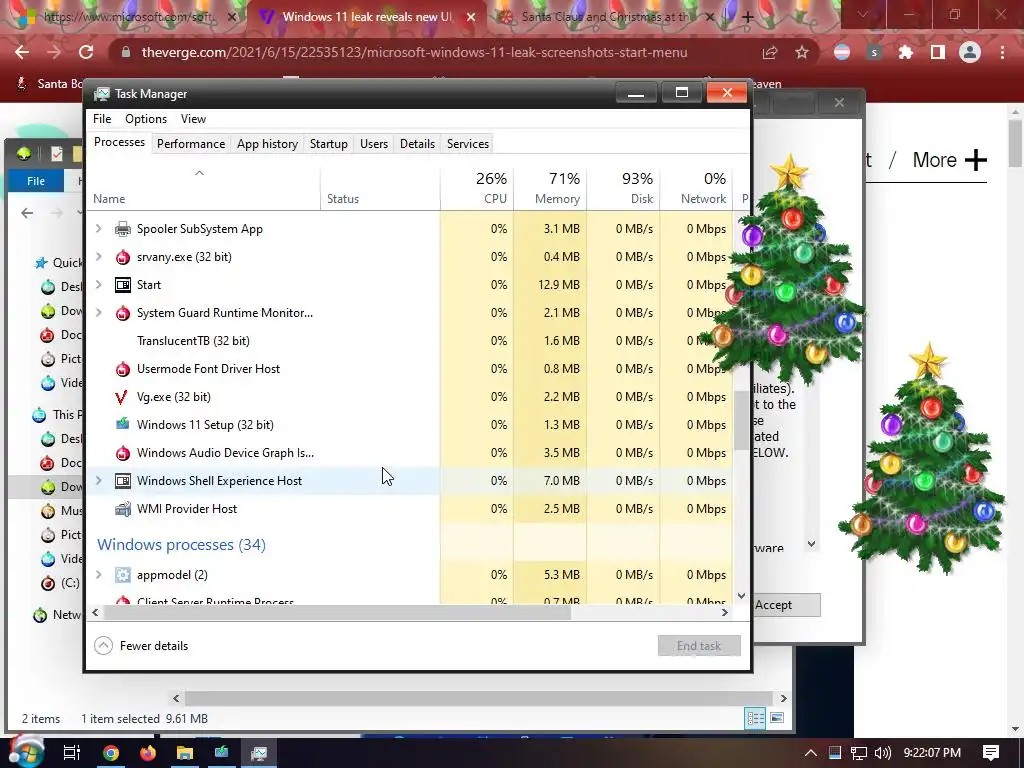Open the notification center icon
This screenshot has height=768, width=1024.
[x=991, y=752]
